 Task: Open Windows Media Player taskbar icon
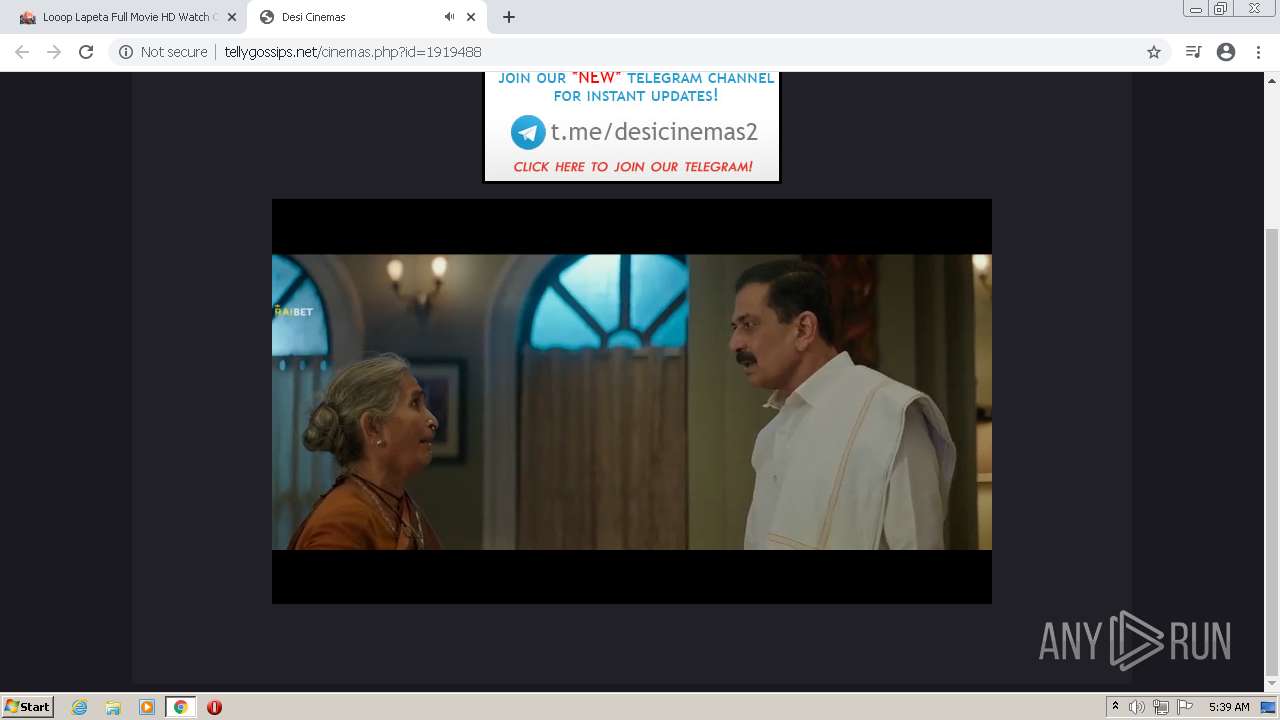tap(147, 707)
